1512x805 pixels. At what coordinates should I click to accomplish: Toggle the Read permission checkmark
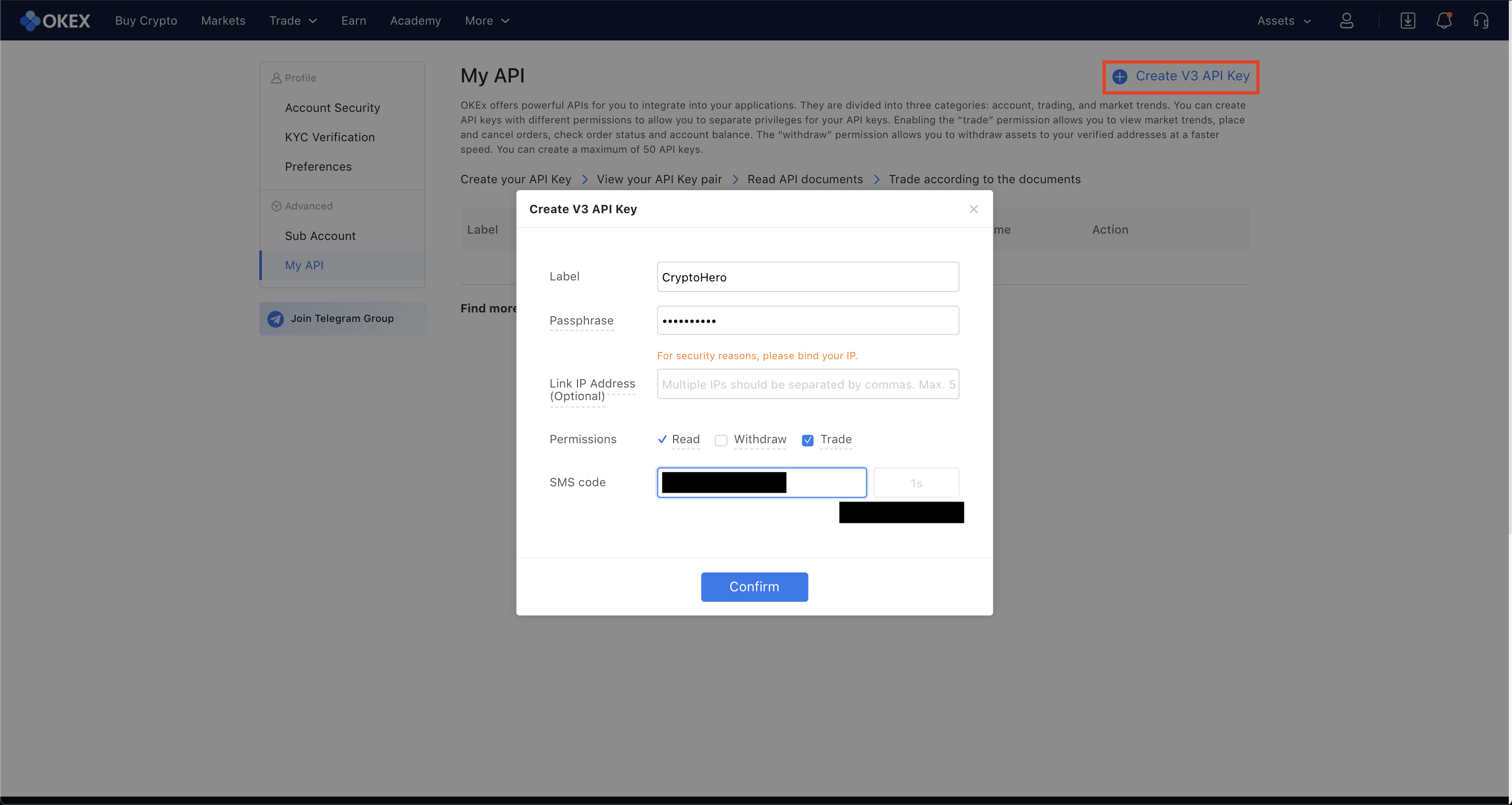point(662,439)
